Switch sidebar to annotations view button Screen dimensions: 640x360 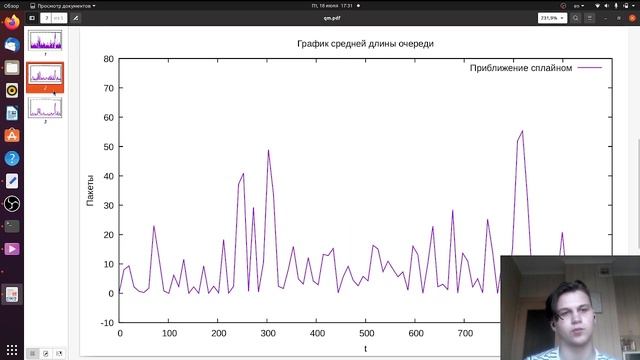click(46, 353)
